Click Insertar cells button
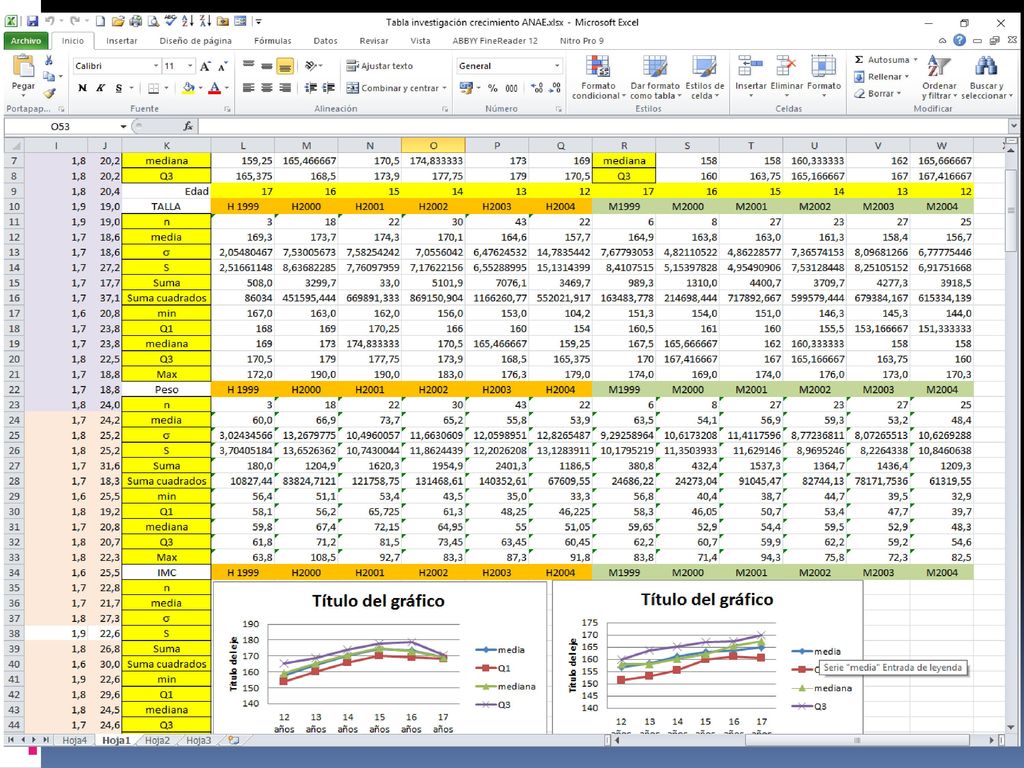The image size is (1024, 768). pos(750,76)
